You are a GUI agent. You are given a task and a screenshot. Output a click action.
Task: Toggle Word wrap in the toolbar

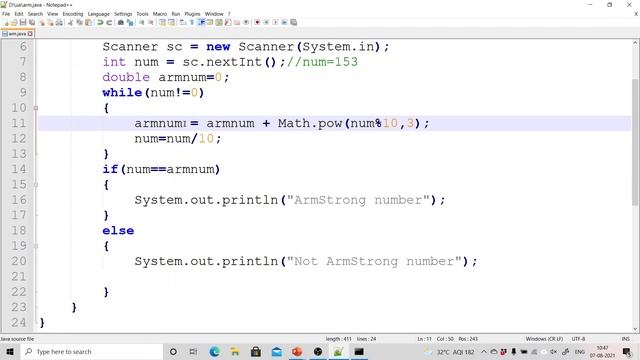point(183,22)
